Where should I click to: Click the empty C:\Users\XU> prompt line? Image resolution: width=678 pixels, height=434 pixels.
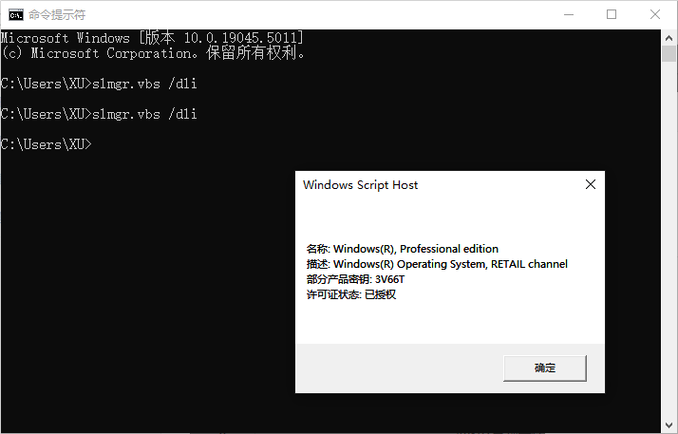pyautogui.click(x=46, y=144)
